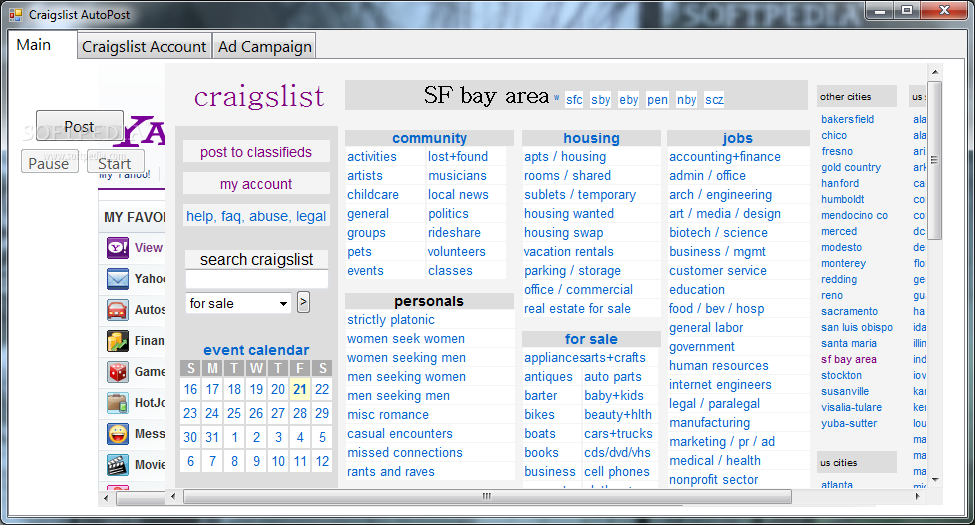Select the 'scz' subarea link
This screenshot has height=525, width=975.
pos(714,100)
